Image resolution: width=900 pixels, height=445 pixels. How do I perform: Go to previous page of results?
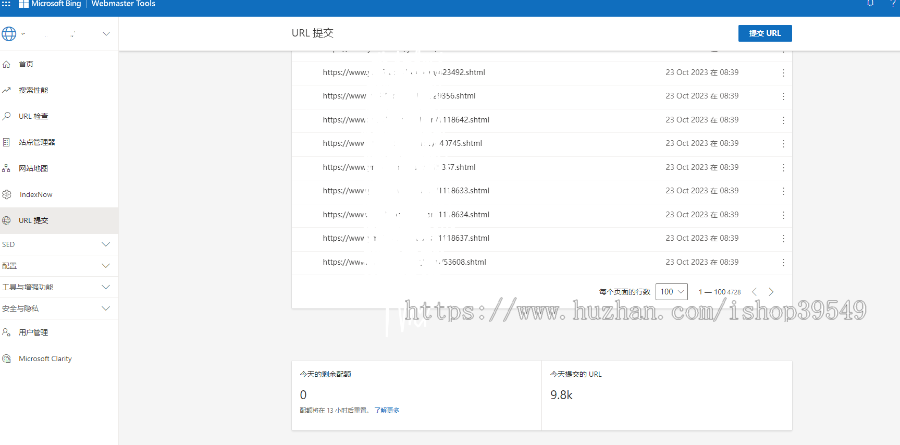[755, 292]
